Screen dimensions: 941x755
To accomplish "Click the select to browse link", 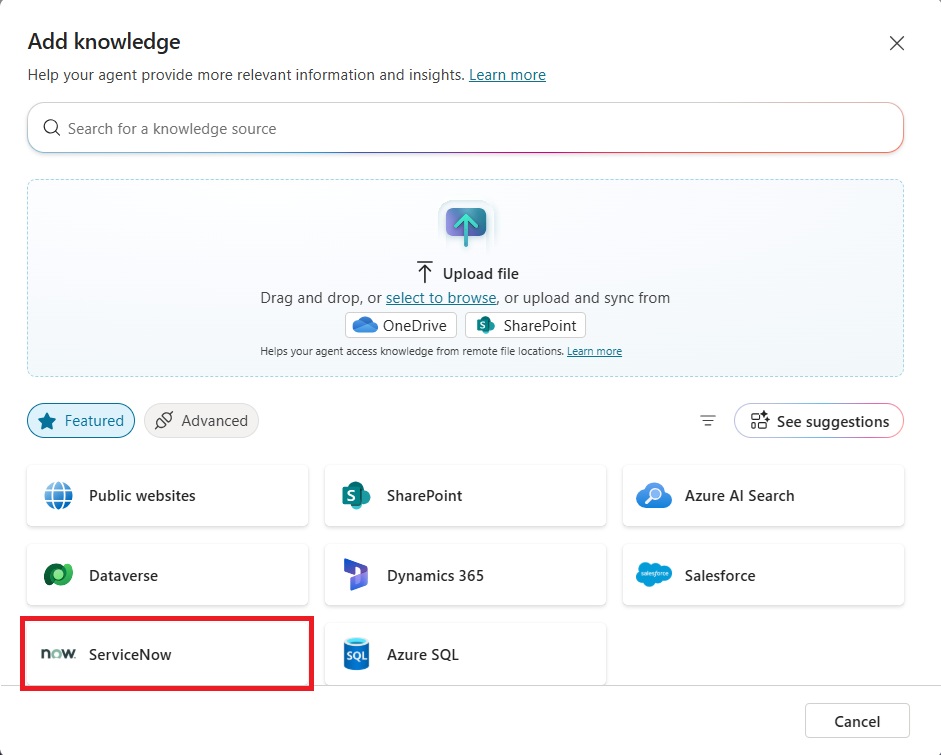I will tap(440, 298).
